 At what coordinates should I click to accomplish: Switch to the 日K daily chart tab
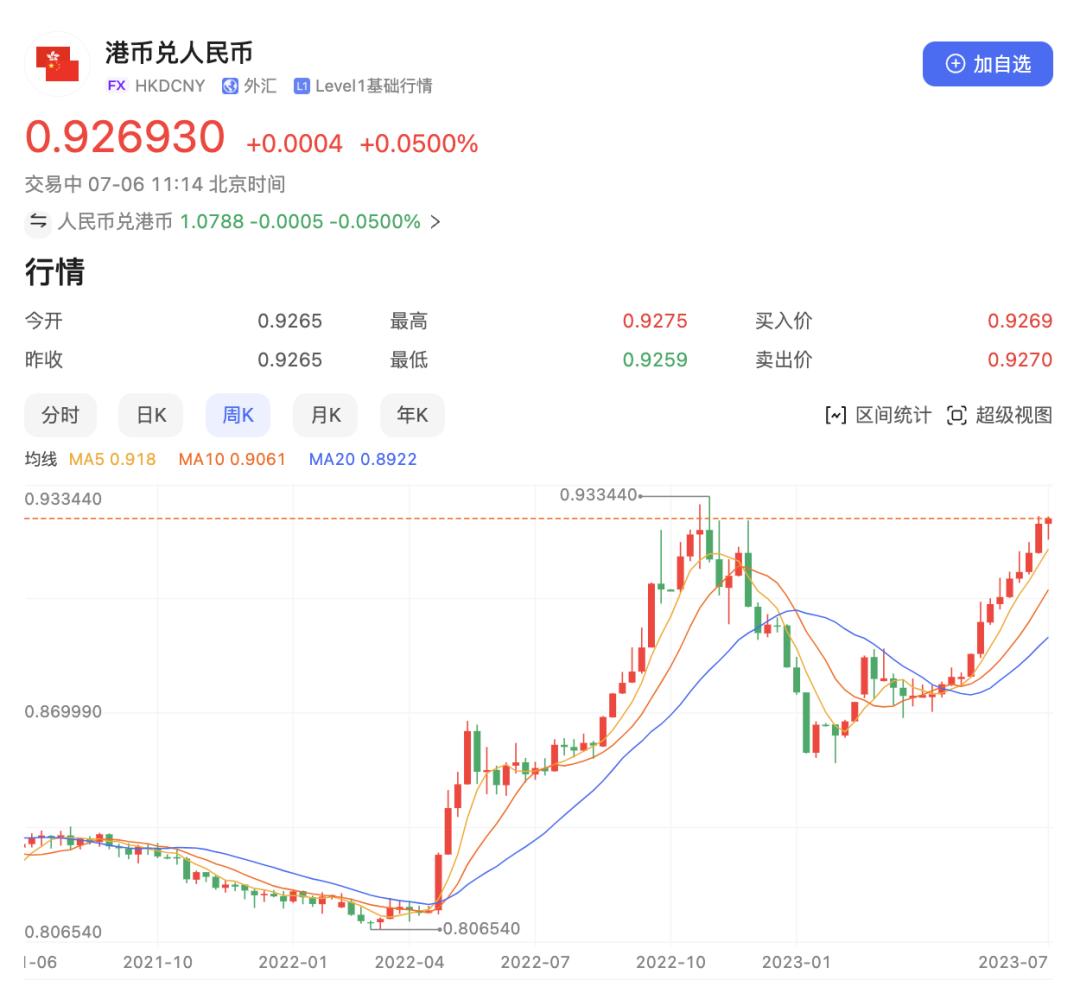pyautogui.click(x=150, y=415)
